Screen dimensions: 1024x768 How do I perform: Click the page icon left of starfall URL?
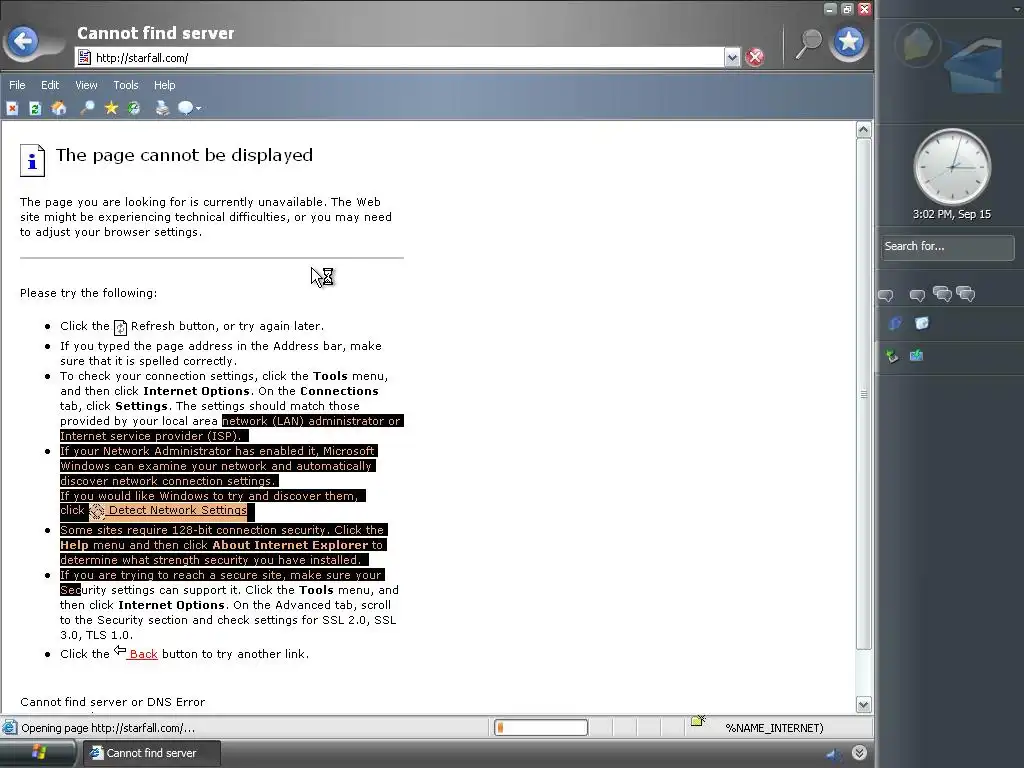pos(84,57)
